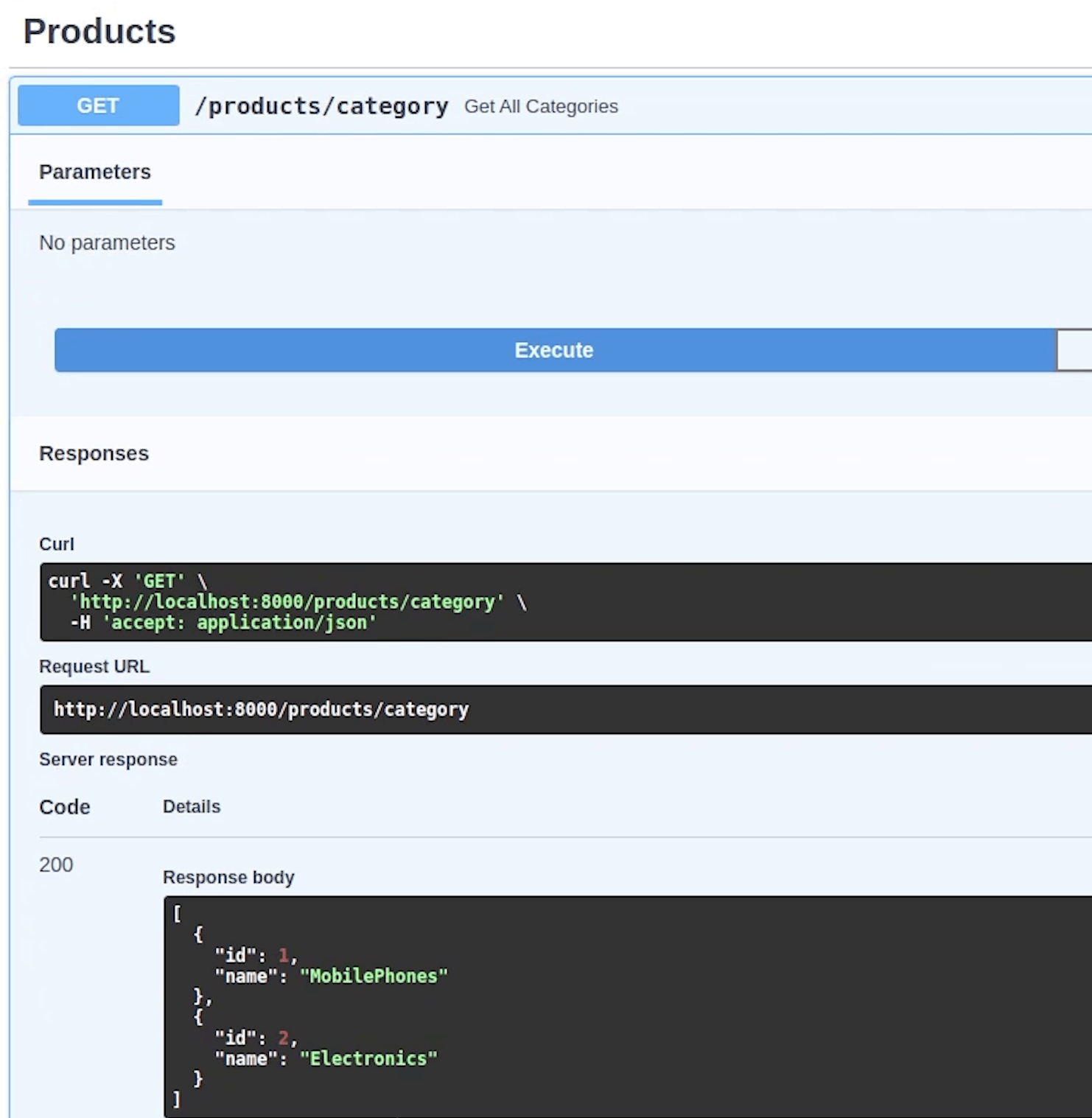Click the No parameters text
This screenshot has width=1092, height=1118.
tap(107, 243)
